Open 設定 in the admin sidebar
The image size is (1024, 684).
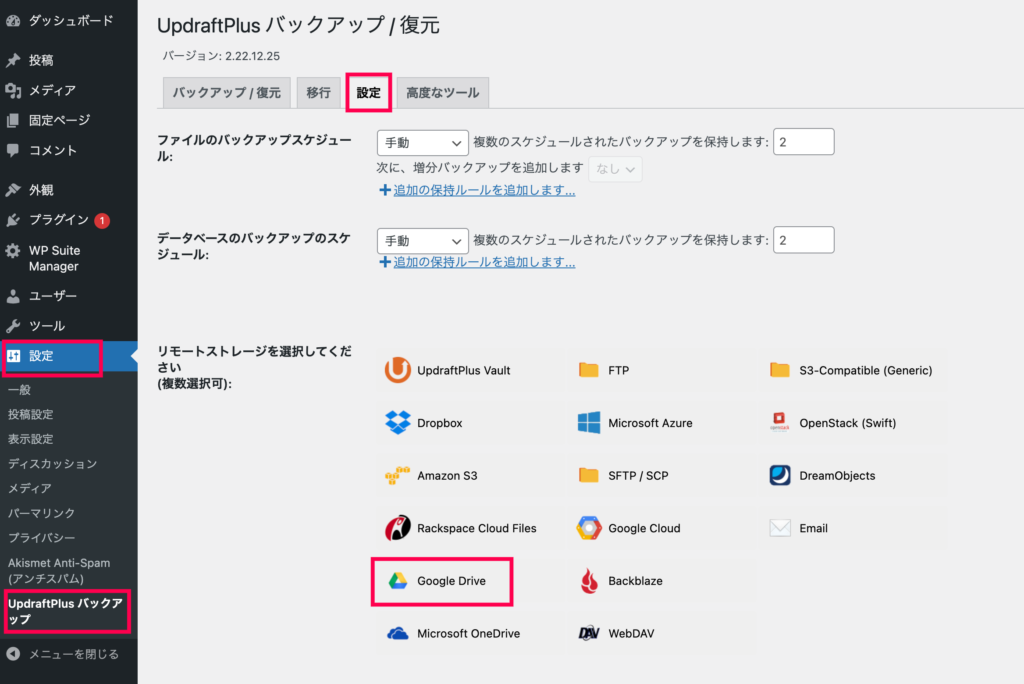pos(69,356)
